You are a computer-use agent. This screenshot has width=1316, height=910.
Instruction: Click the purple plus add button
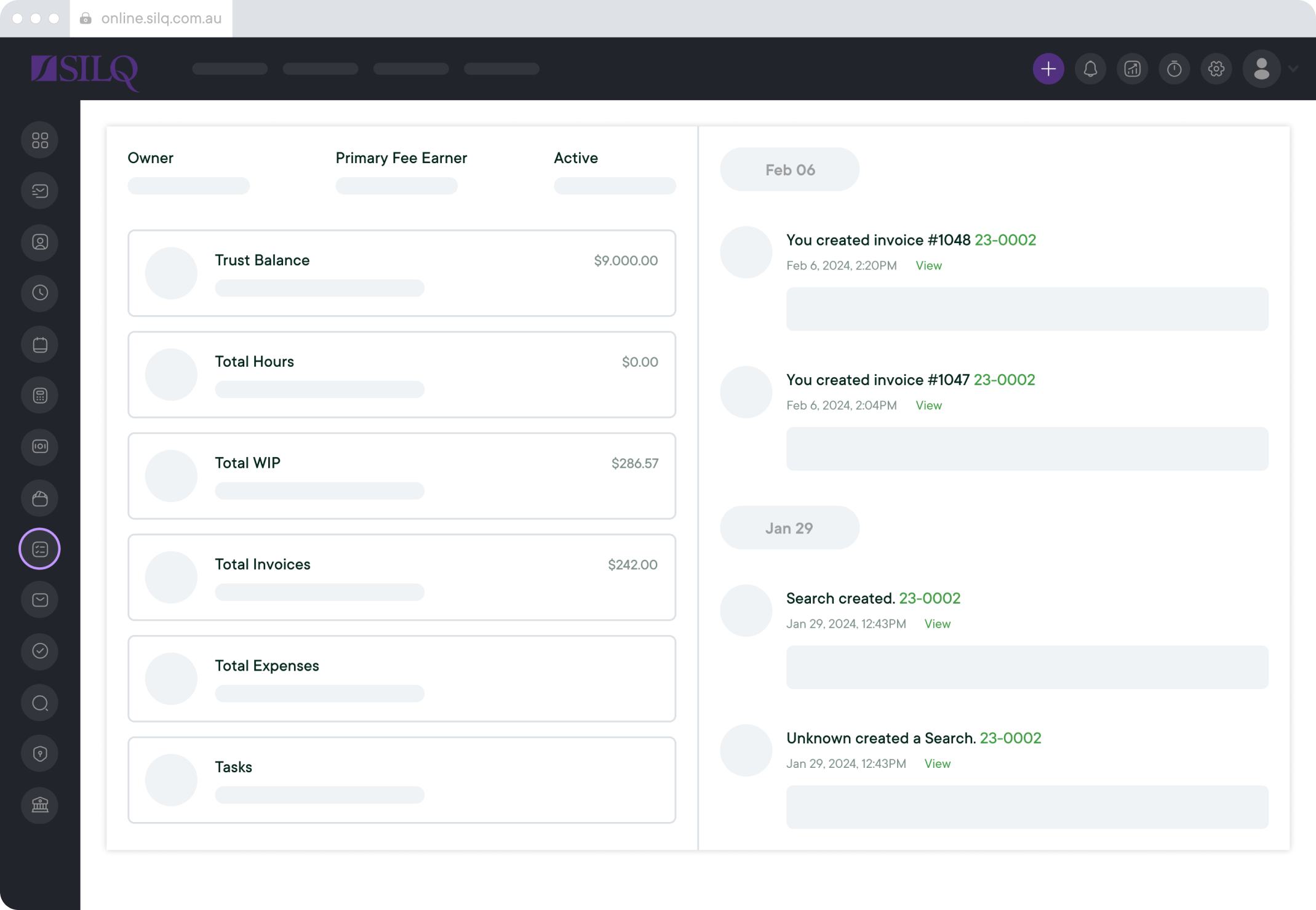coord(1048,69)
